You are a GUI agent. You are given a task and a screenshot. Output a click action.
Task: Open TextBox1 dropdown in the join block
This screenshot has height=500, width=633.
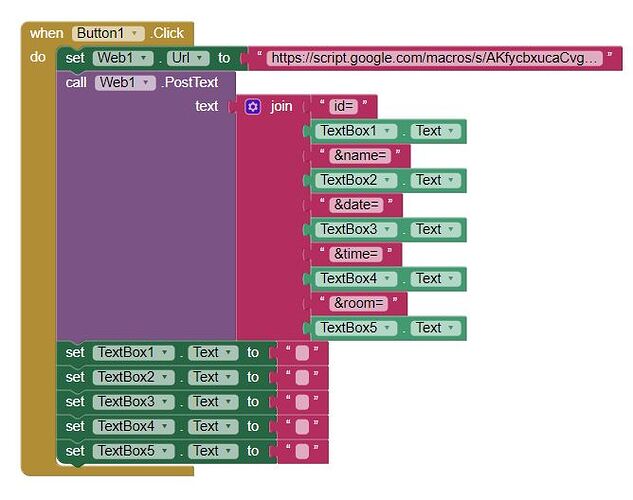[x=356, y=131]
